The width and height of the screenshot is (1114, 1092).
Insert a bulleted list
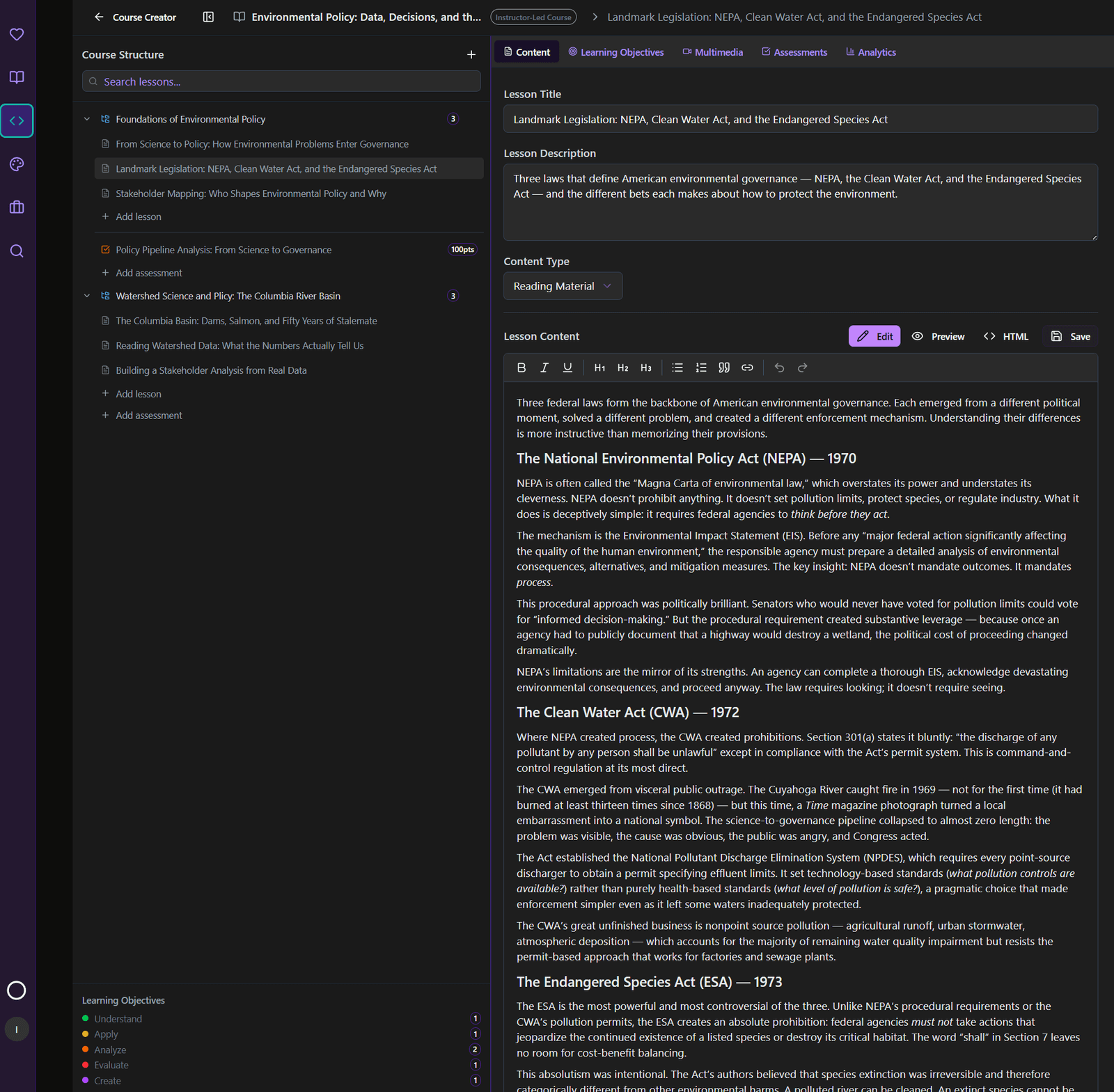(677, 367)
